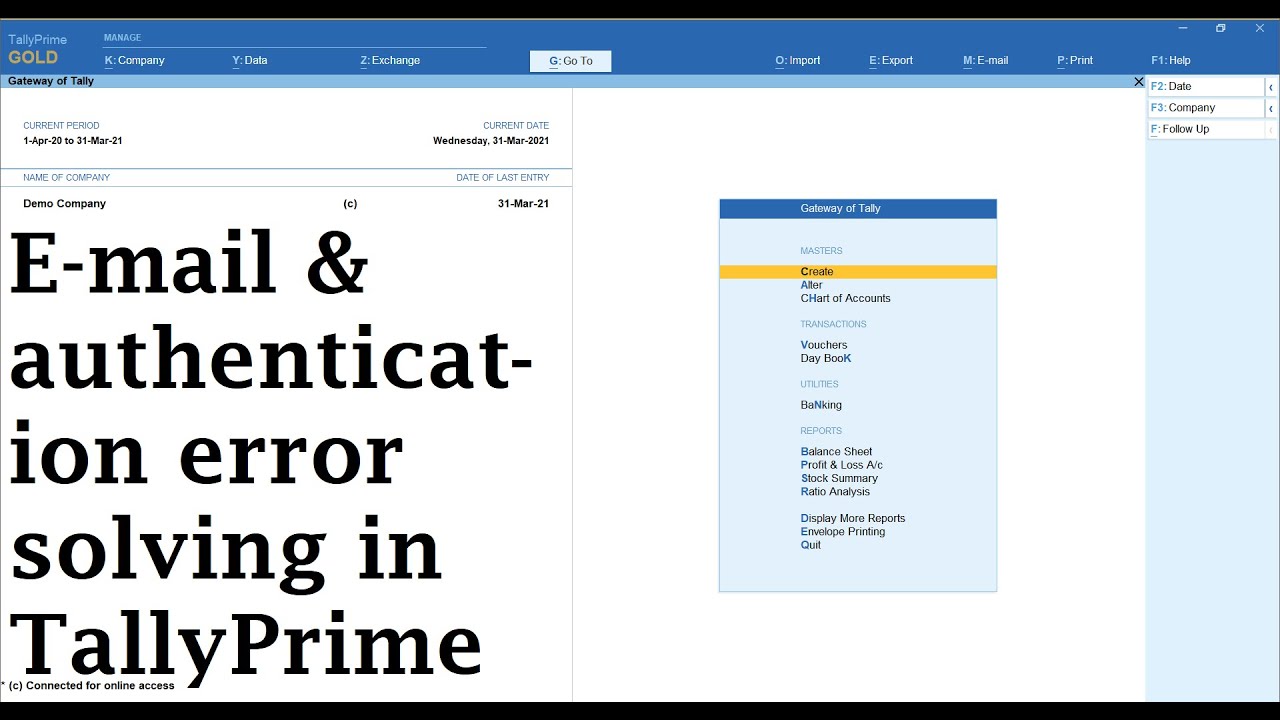Select Create under Masters
The height and width of the screenshot is (720, 1280).
(858, 272)
